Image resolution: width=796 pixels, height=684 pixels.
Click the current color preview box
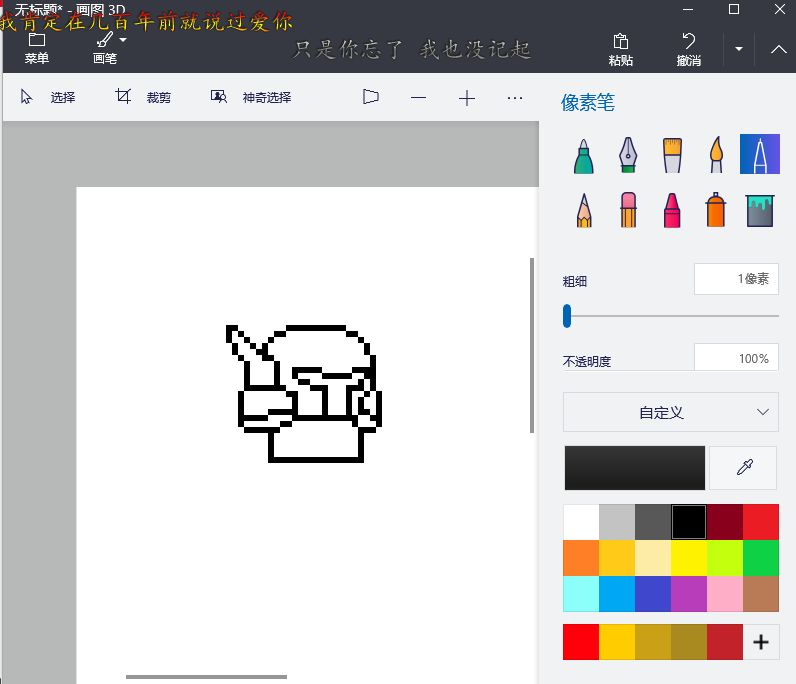[635, 468]
